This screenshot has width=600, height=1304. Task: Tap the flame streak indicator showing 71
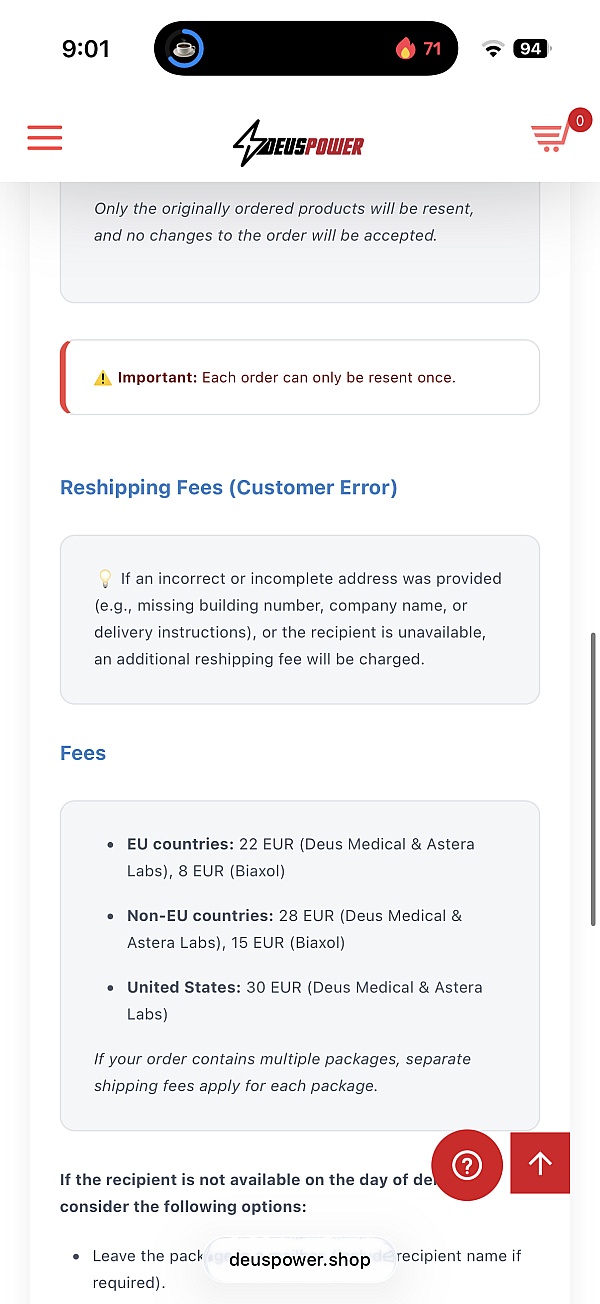(419, 48)
